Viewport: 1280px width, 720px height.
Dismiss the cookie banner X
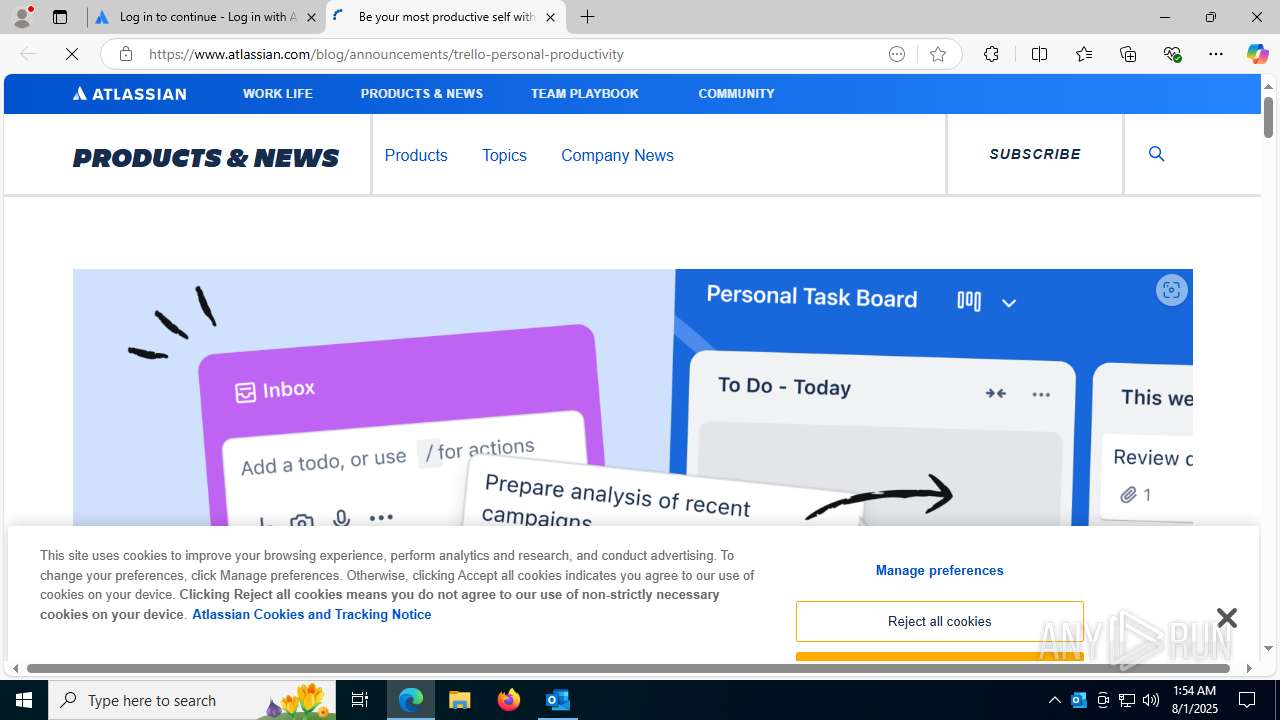click(1227, 618)
